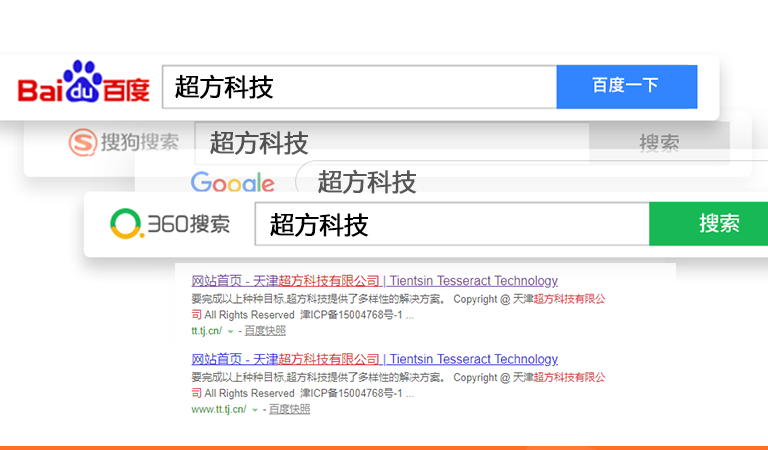
Task: Click the Sogou search logo
Action: point(124,142)
